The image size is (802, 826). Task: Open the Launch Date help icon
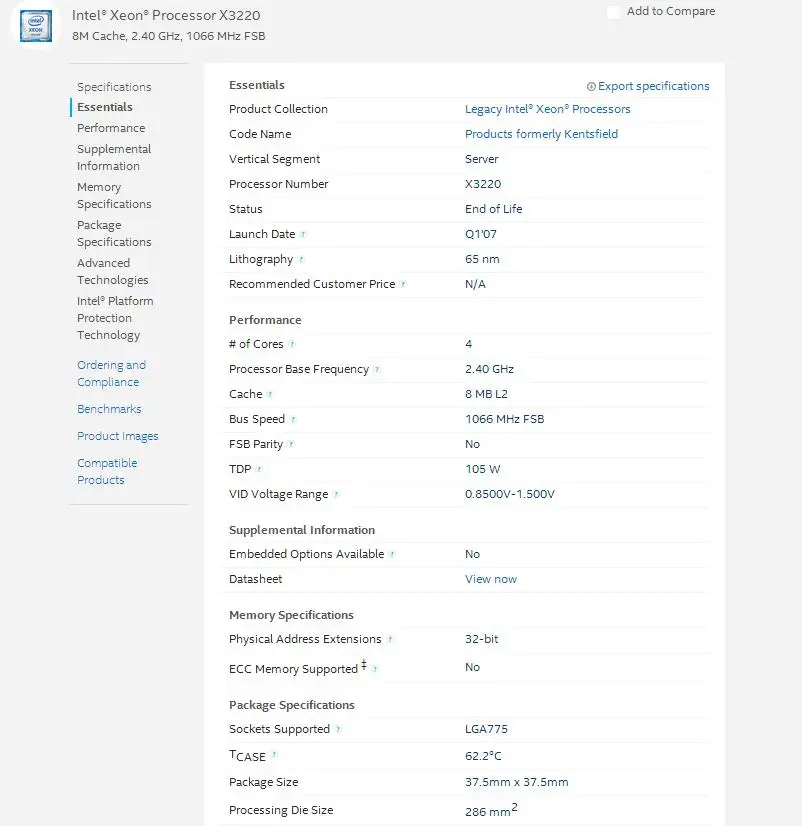tap(304, 234)
